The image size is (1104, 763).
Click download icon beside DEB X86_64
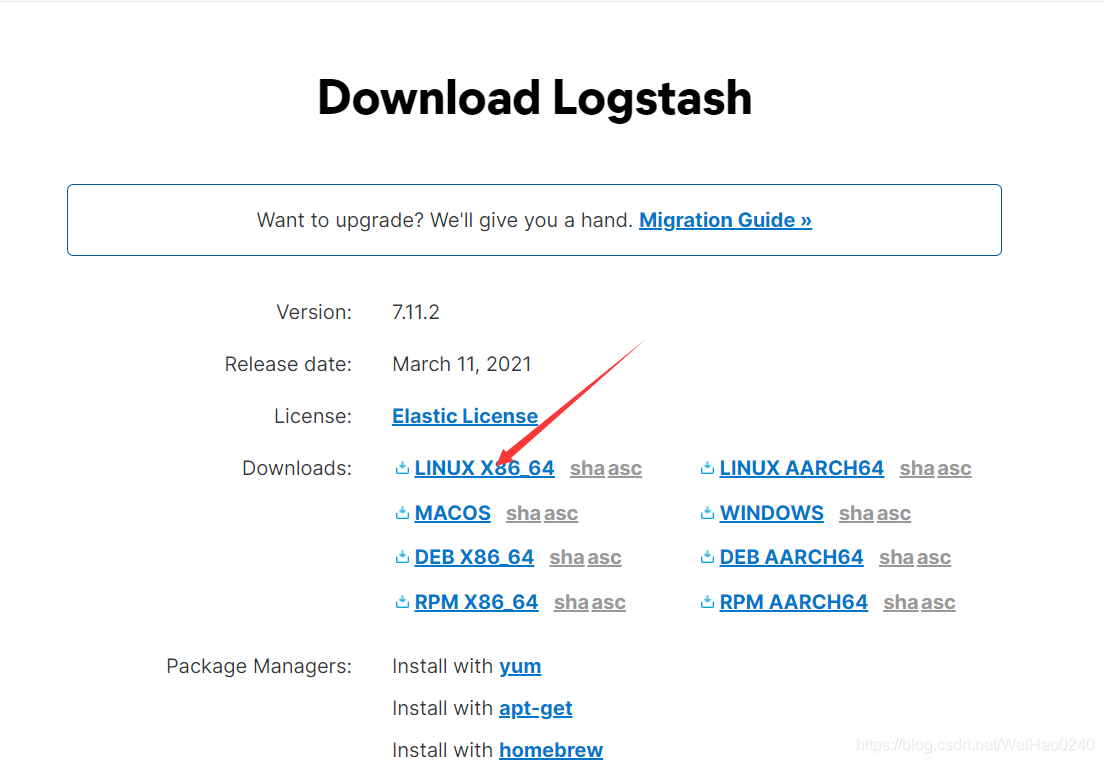(x=402, y=557)
